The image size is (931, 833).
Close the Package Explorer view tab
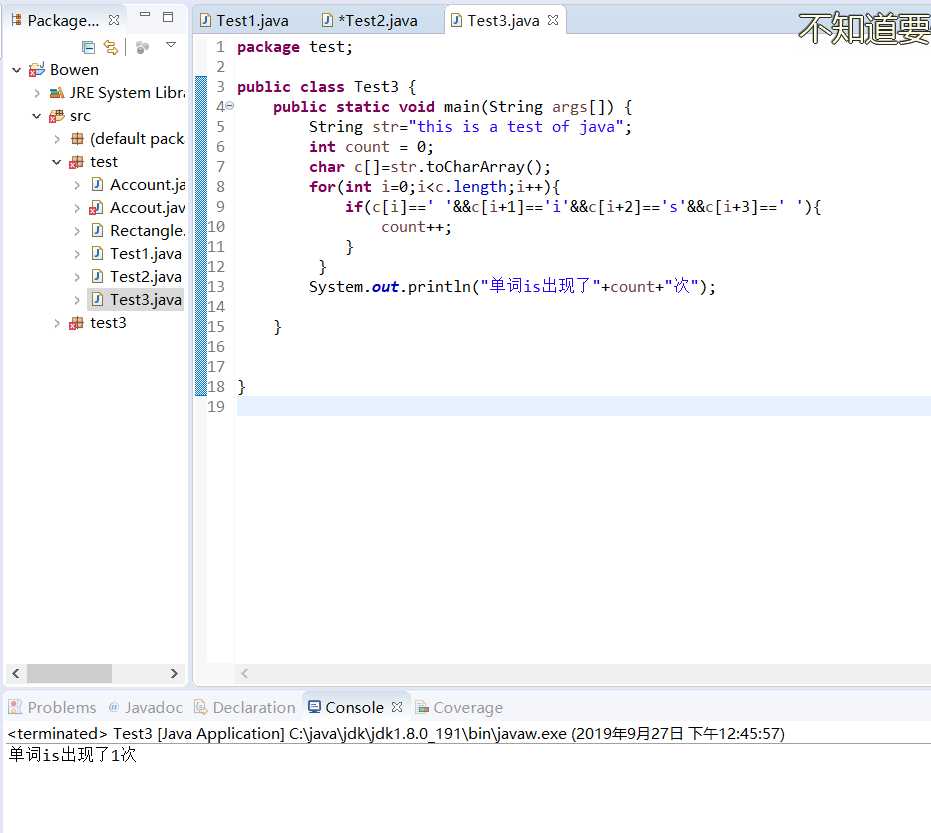pyautogui.click(x=114, y=20)
